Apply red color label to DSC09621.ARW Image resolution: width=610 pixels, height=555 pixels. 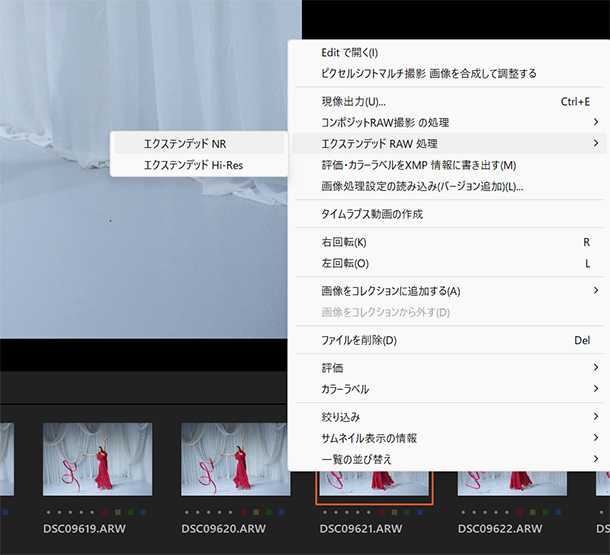coord(382,512)
